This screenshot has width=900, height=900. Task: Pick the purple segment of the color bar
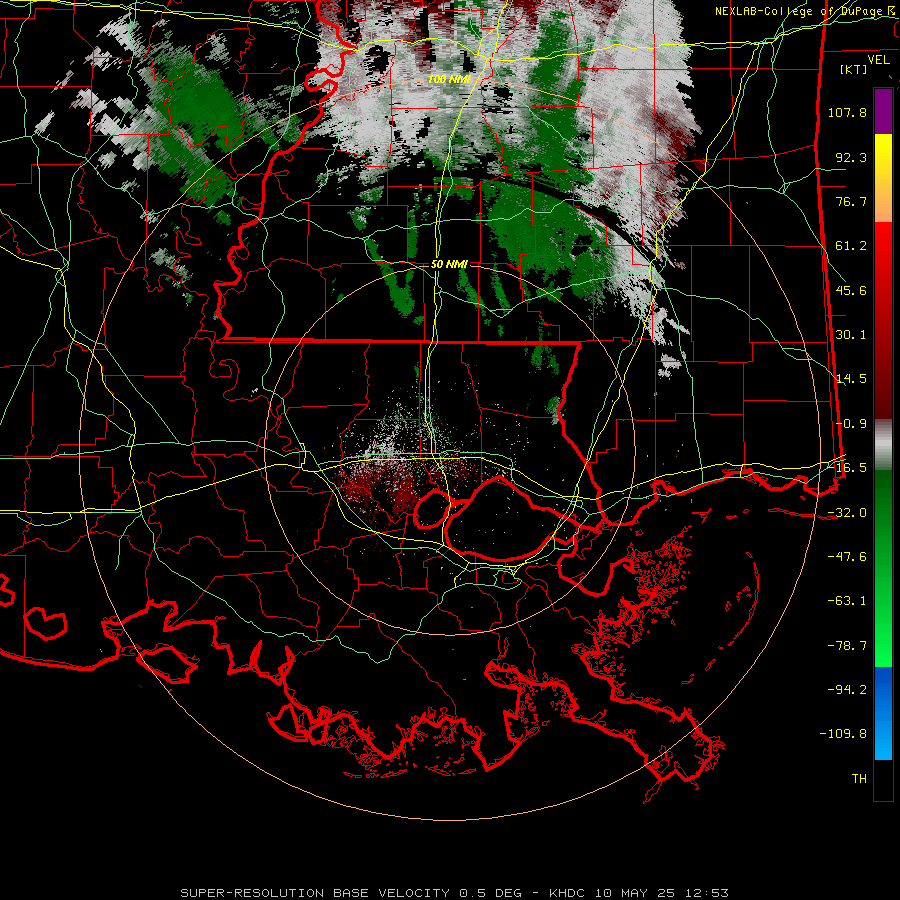coord(883,111)
